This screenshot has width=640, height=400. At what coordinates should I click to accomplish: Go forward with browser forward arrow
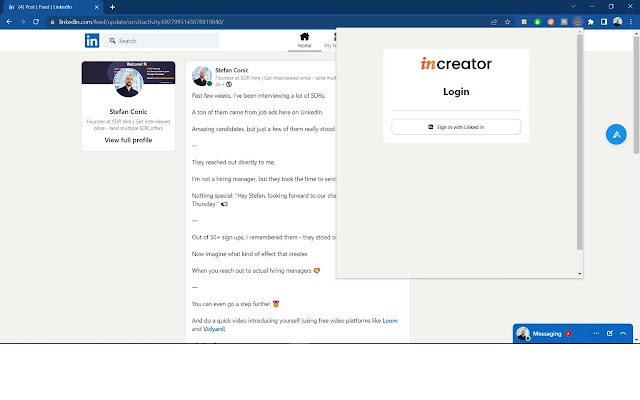(22, 22)
